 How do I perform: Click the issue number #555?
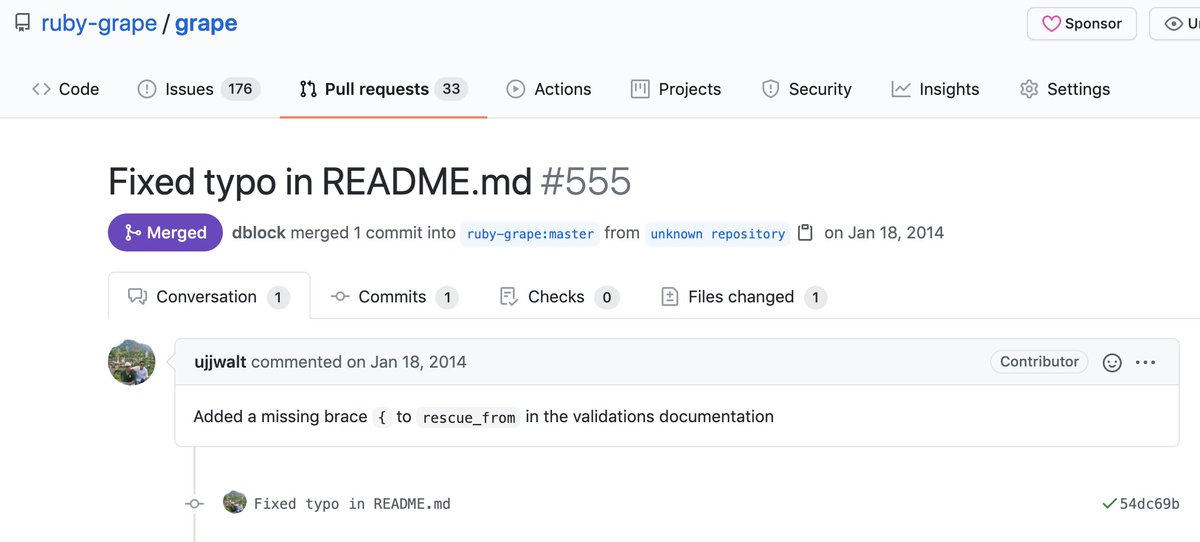(x=586, y=182)
